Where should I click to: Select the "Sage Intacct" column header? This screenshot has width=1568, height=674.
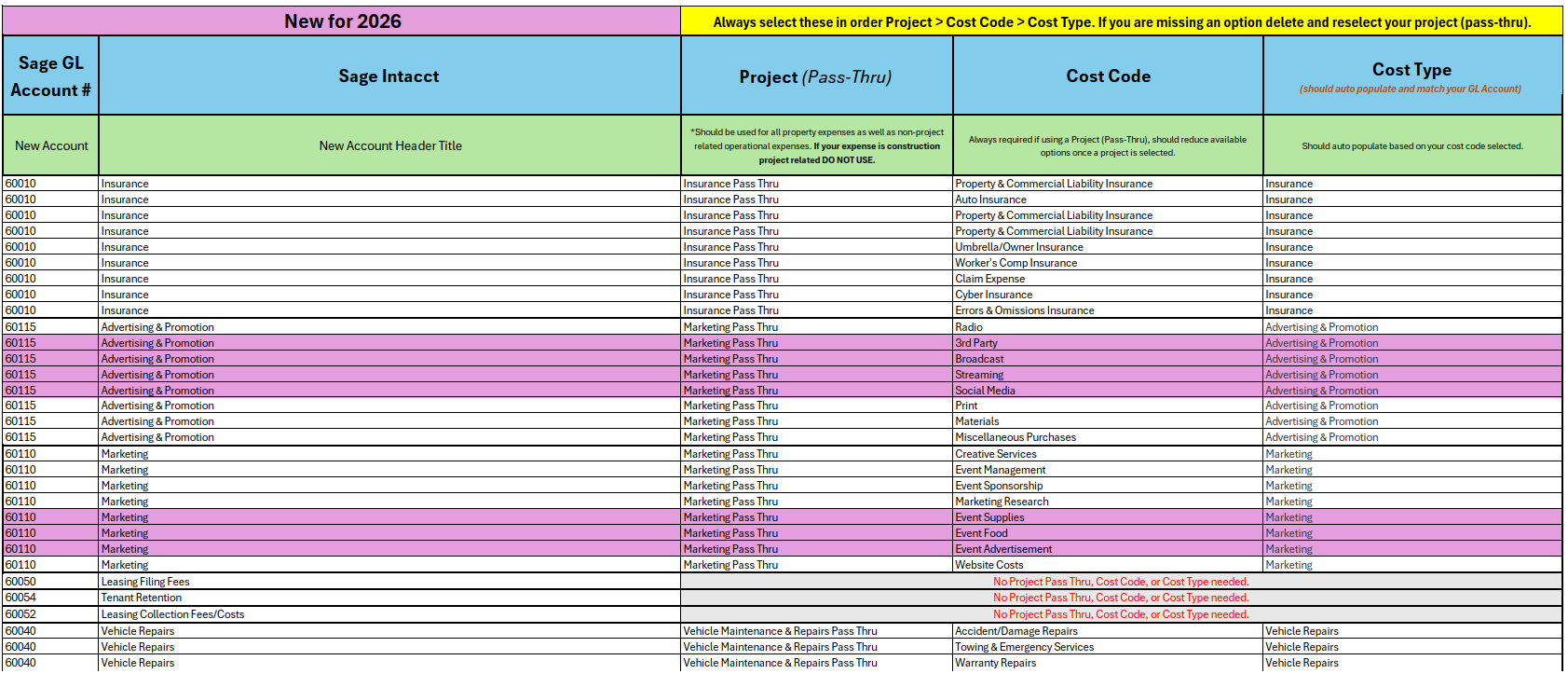tap(389, 76)
